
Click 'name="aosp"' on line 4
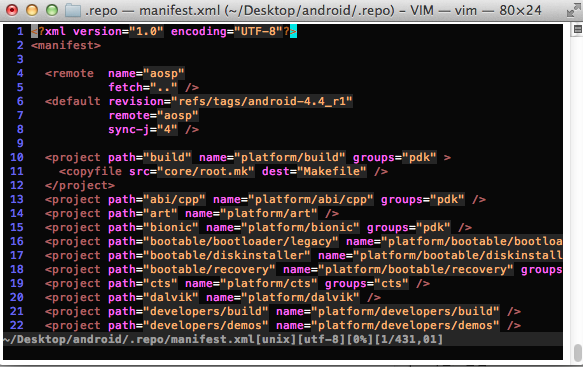click(x=146, y=73)
